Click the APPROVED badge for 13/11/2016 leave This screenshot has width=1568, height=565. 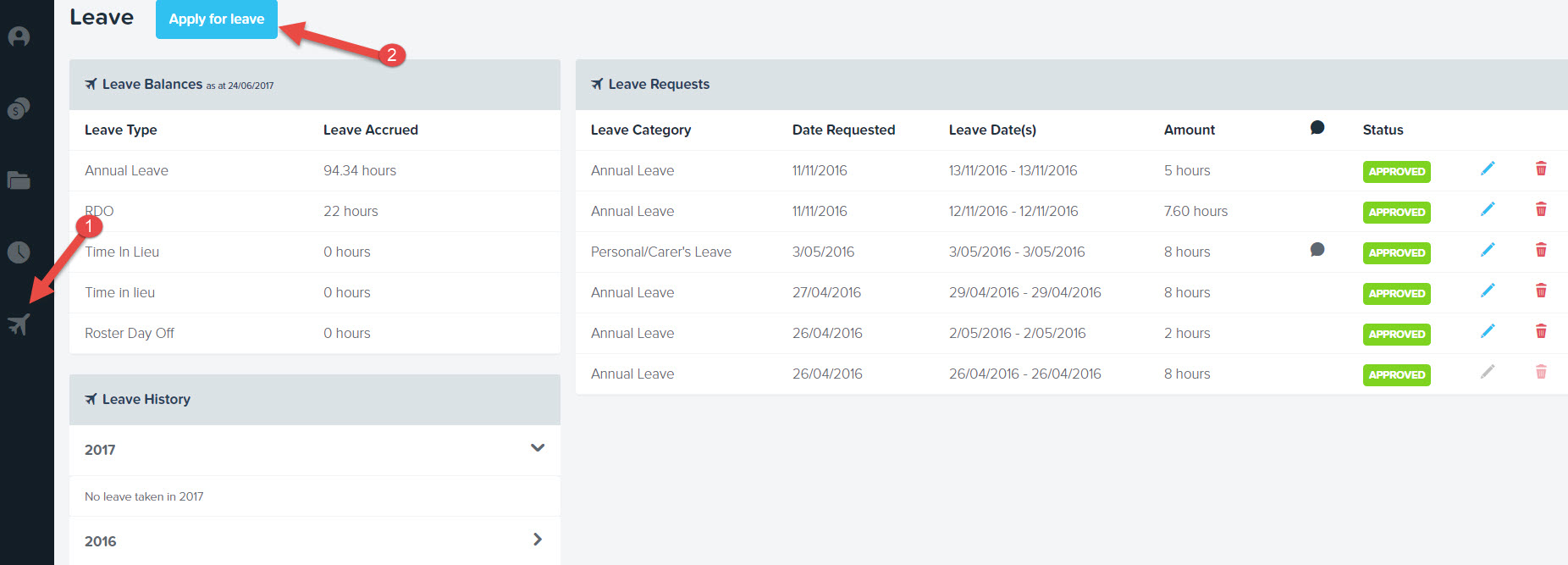pyautogui.click(x=1396, y=171)
